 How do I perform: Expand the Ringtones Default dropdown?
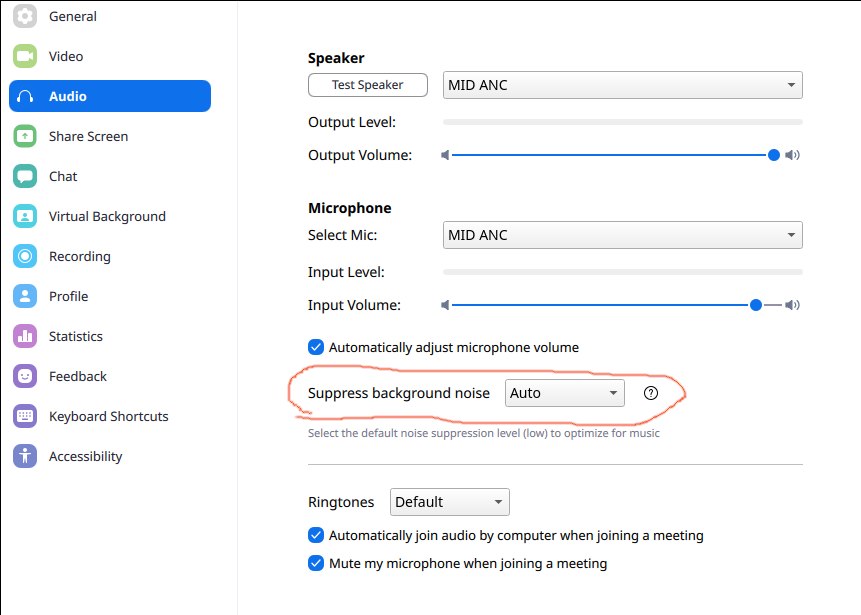(450, 502)
